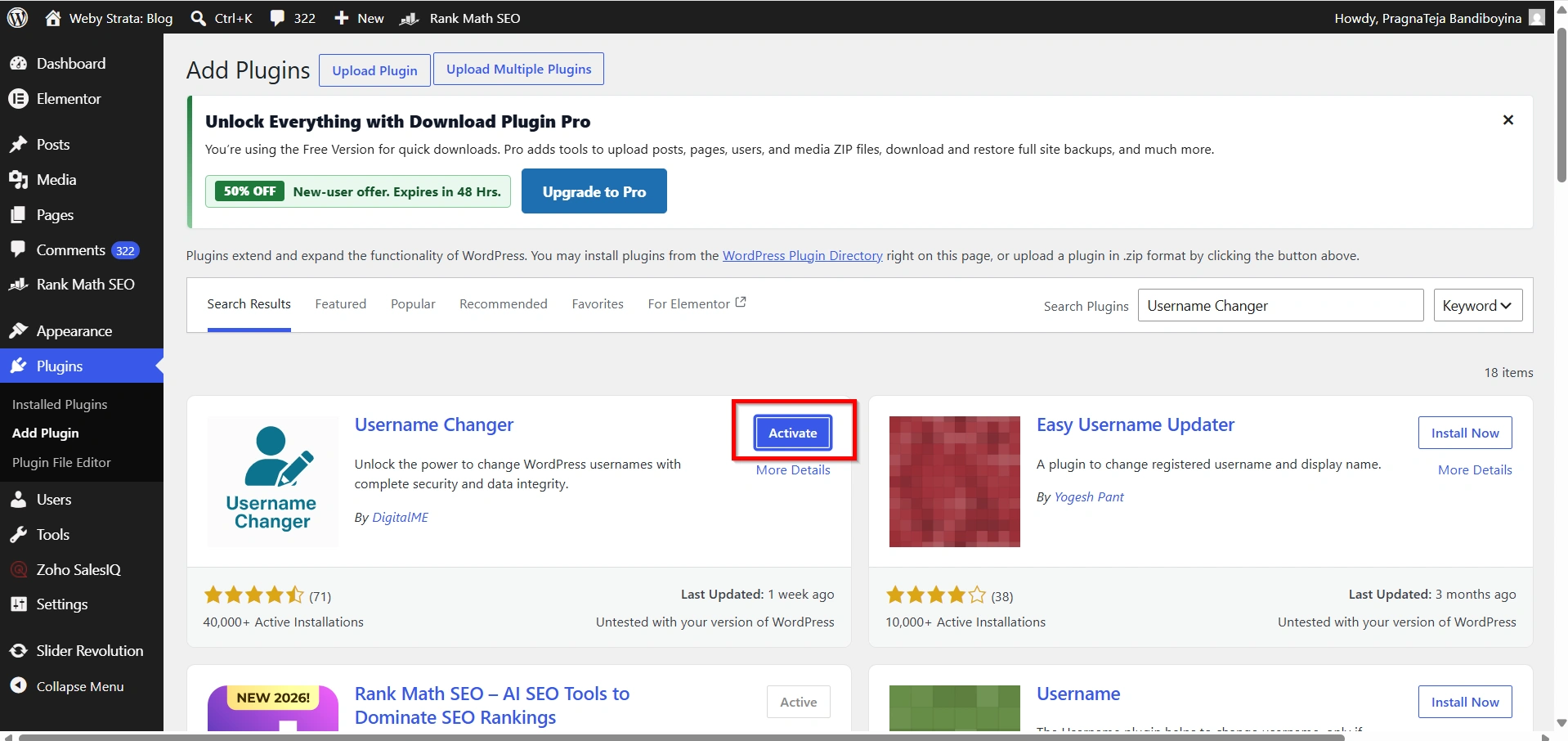This screenshot has width=1568, height=741.
Task: Click the vertical page scrollbar
Action: [1561, 105]
